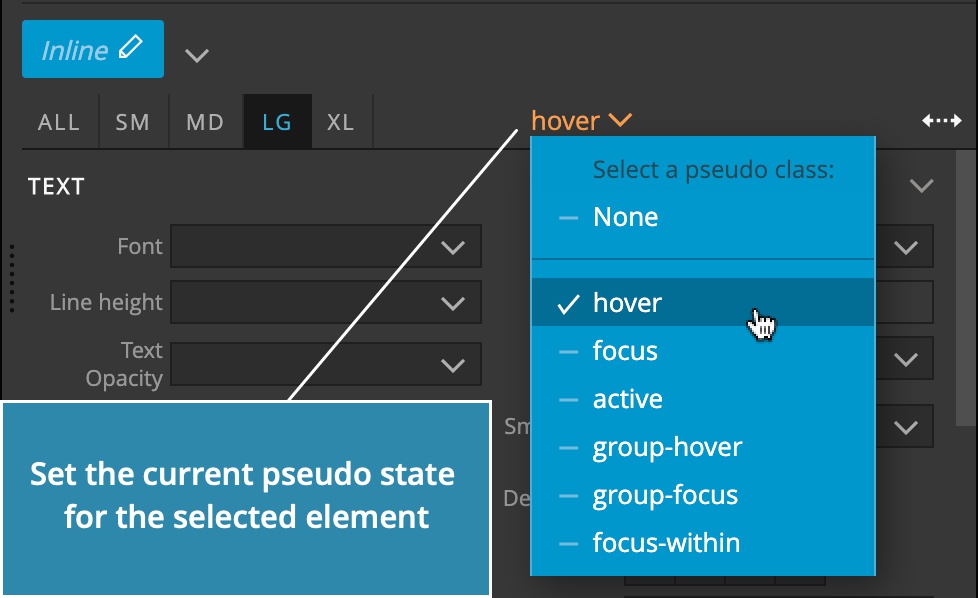Switch to the SM breakpoint tab
The image size is (978, 598).
(133, 122)
